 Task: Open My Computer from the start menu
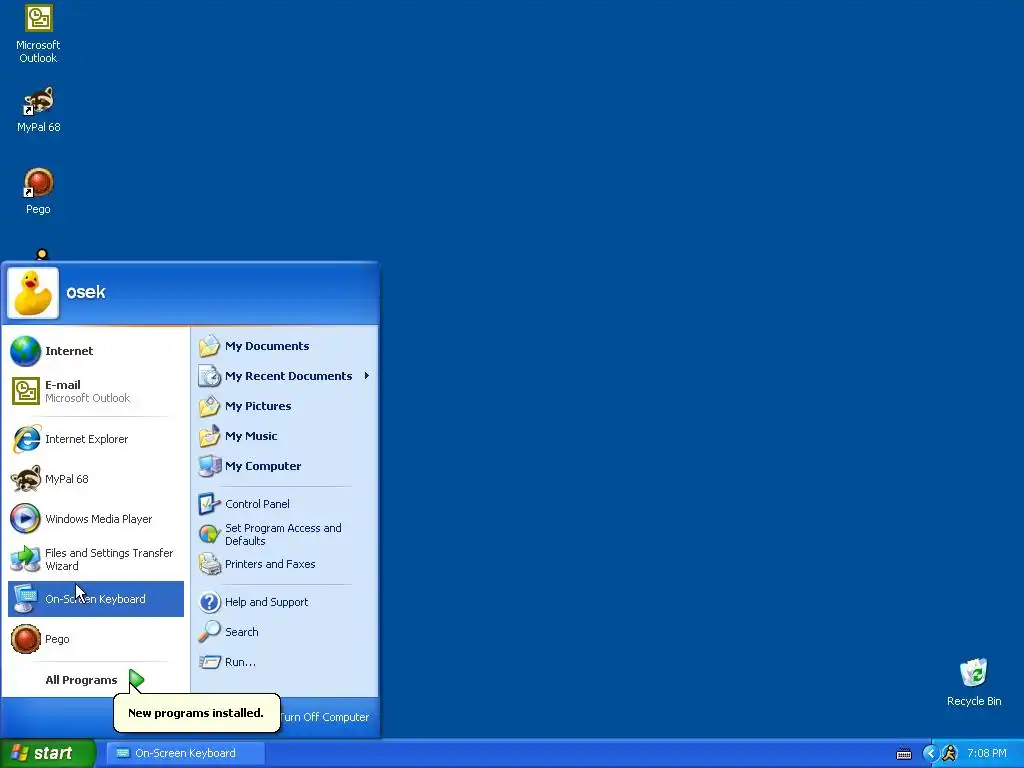[285, 466]
